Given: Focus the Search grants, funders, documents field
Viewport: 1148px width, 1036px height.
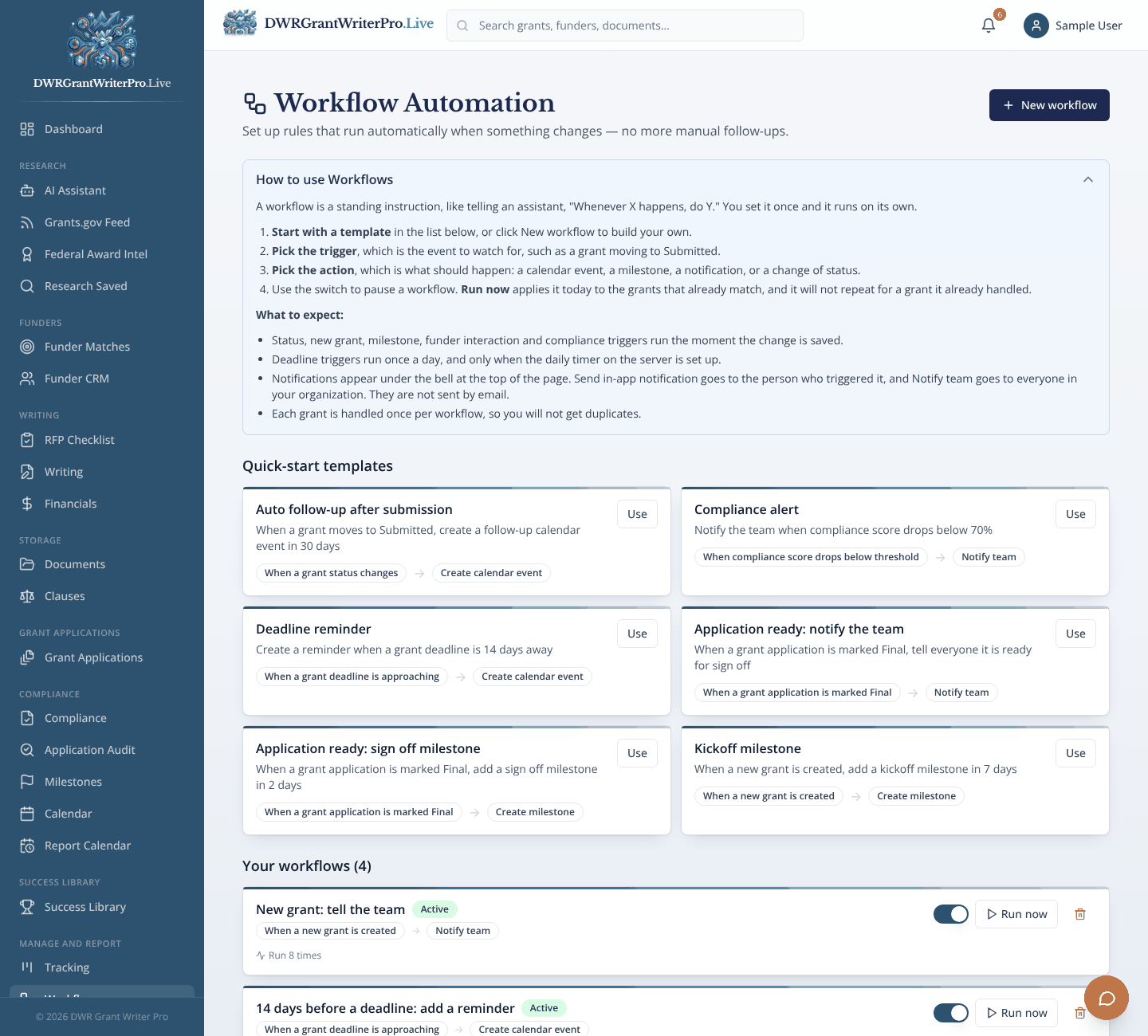Looking at the screenshot, I should point(625,26).
